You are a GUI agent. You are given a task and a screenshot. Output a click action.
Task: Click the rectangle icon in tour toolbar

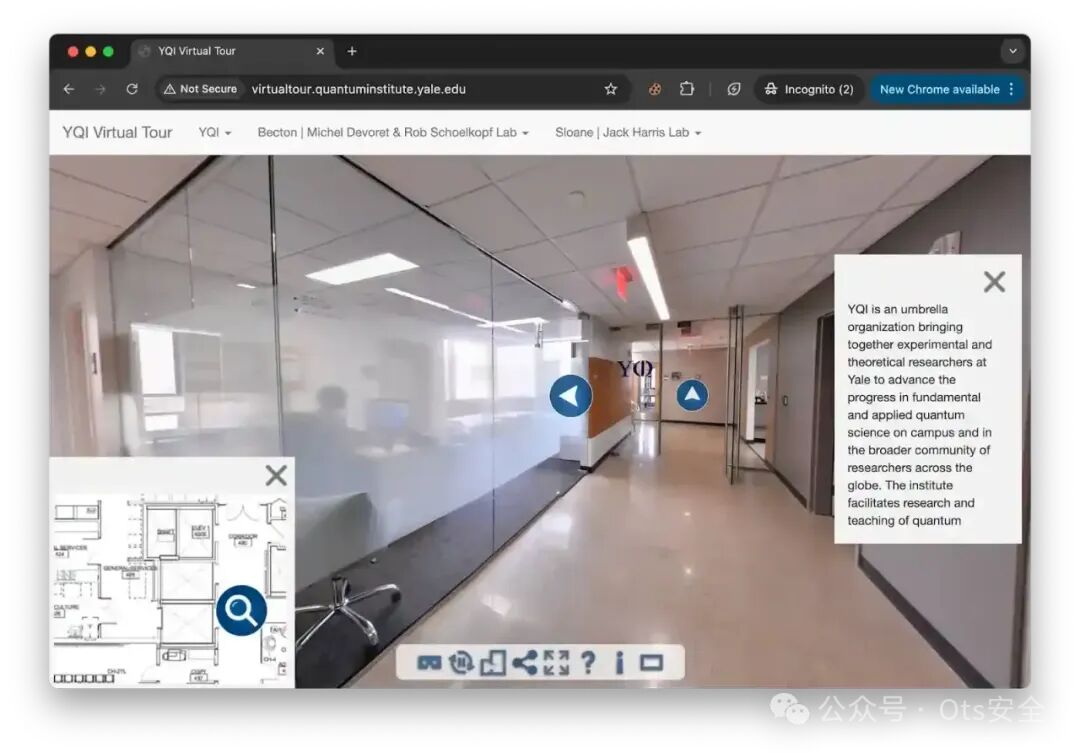pyautogui.click(x=651, y=663)
